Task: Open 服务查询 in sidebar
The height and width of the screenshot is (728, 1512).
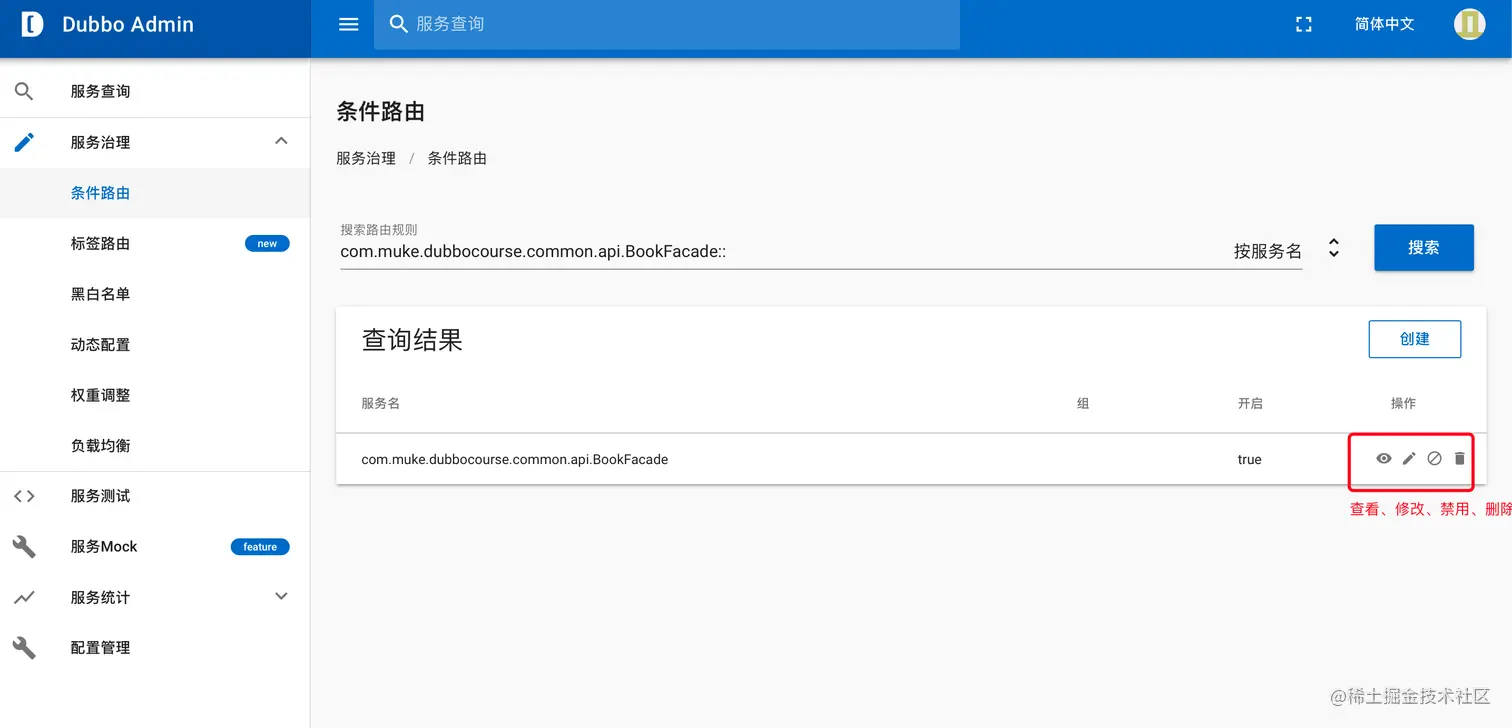Action: tap(155, 91)
